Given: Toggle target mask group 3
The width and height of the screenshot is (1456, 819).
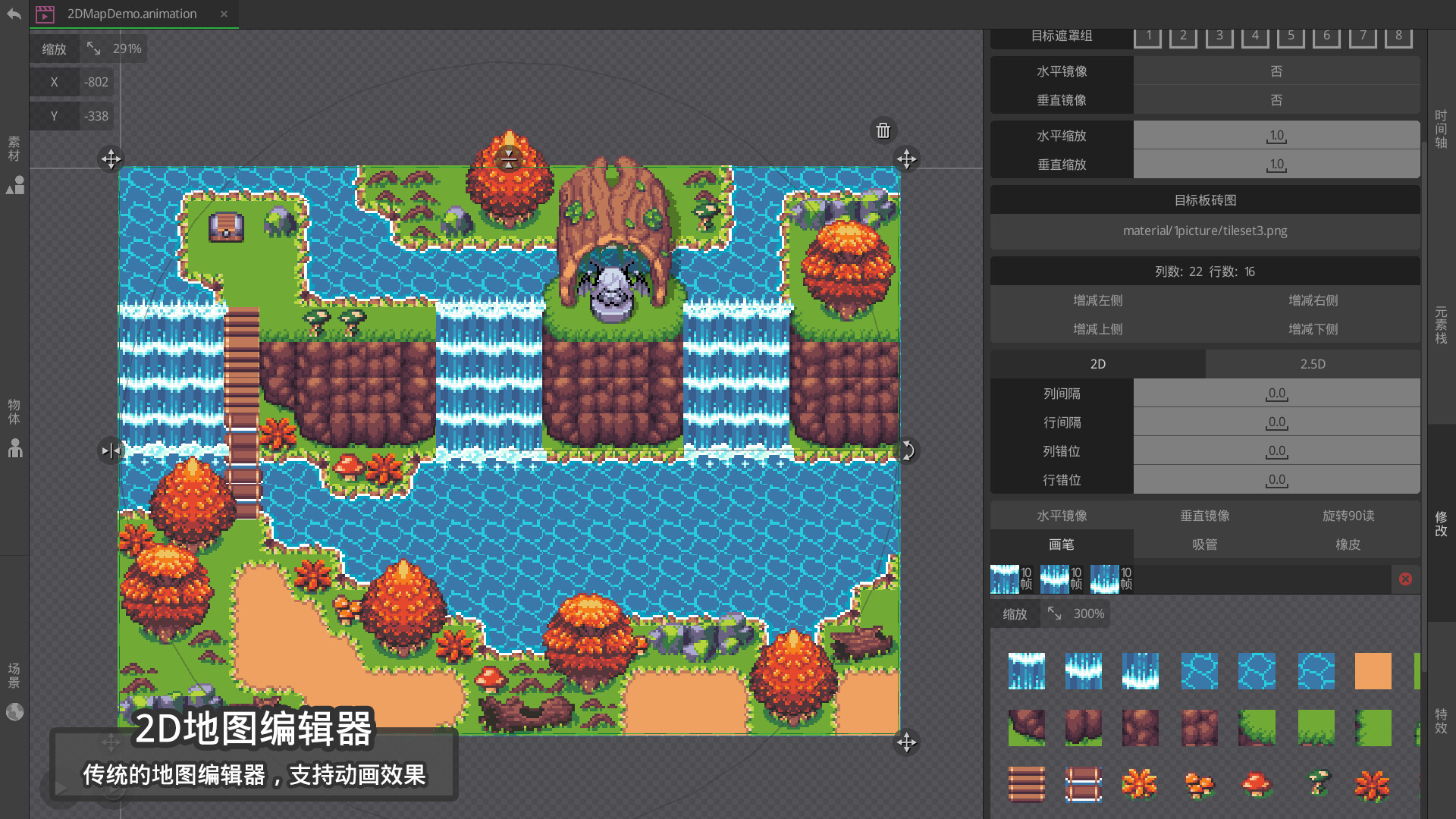Looking at the screenshot, I should pos(1219,36).
